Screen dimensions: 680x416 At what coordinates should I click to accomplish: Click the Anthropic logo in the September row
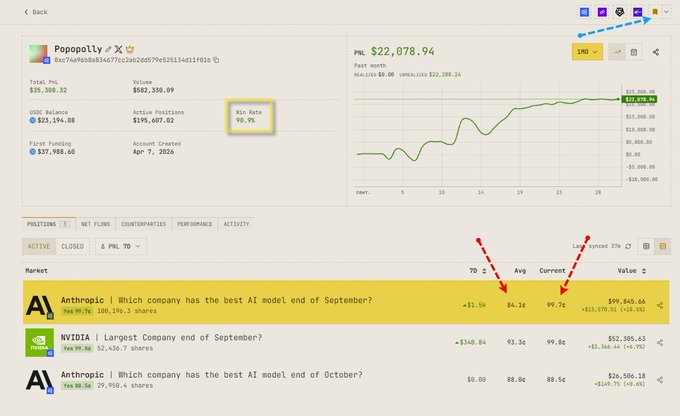tap(39, 305)
